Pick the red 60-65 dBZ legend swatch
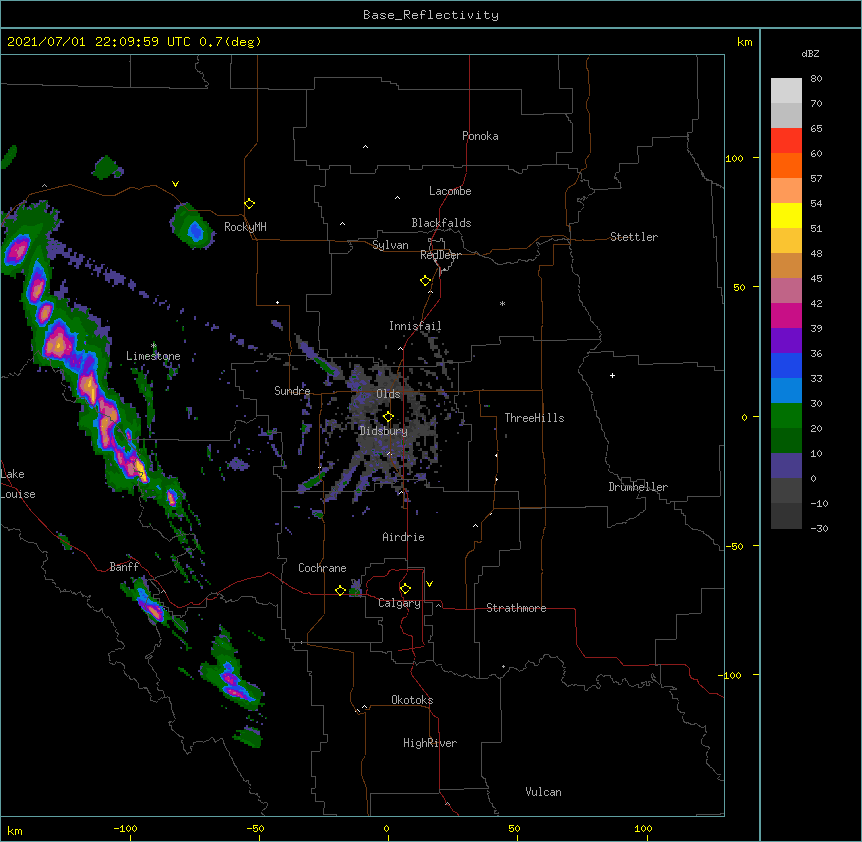The image size is (862, 842). pyautogui.click(x=786, y=141)
